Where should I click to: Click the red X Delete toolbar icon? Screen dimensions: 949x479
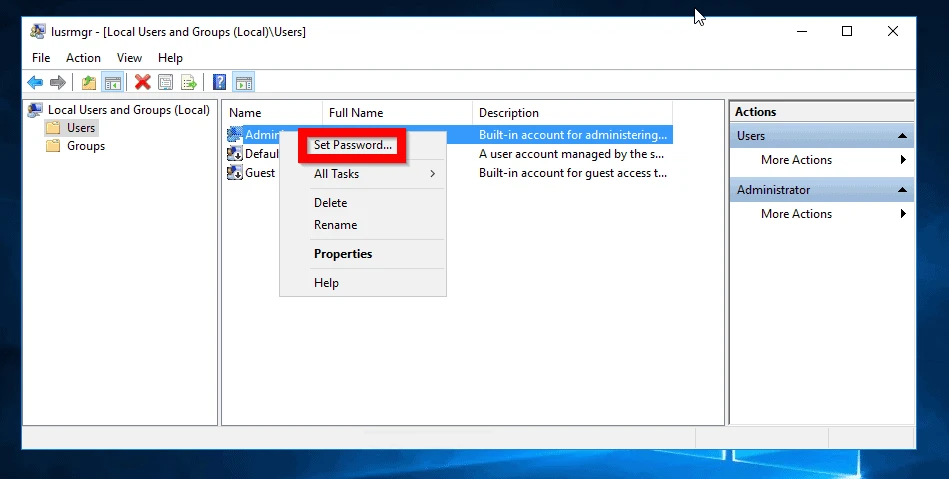(x=143, y=82)
